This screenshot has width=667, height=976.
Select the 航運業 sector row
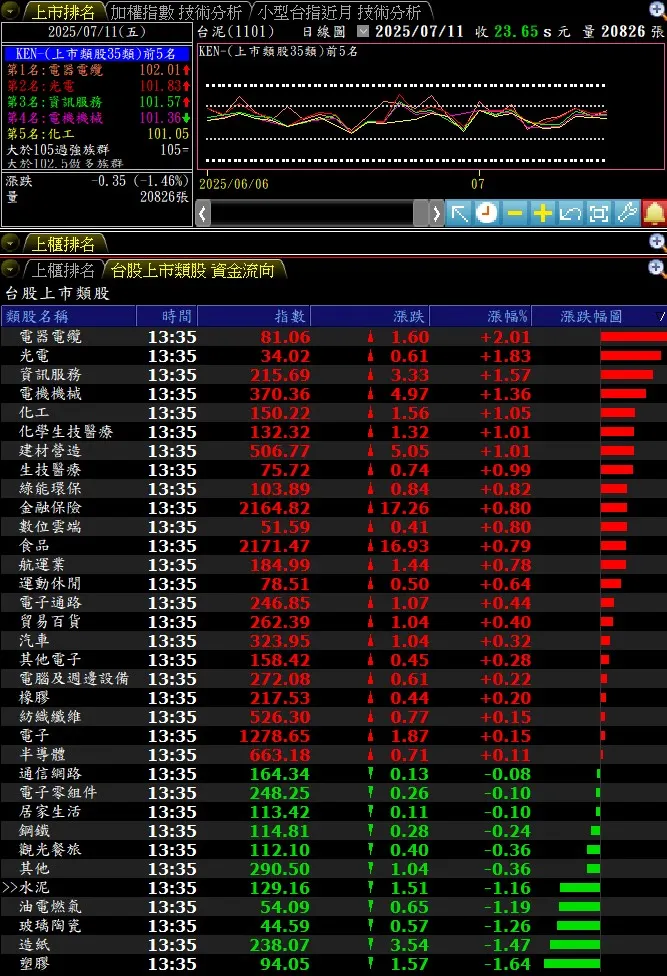[334, 565]
